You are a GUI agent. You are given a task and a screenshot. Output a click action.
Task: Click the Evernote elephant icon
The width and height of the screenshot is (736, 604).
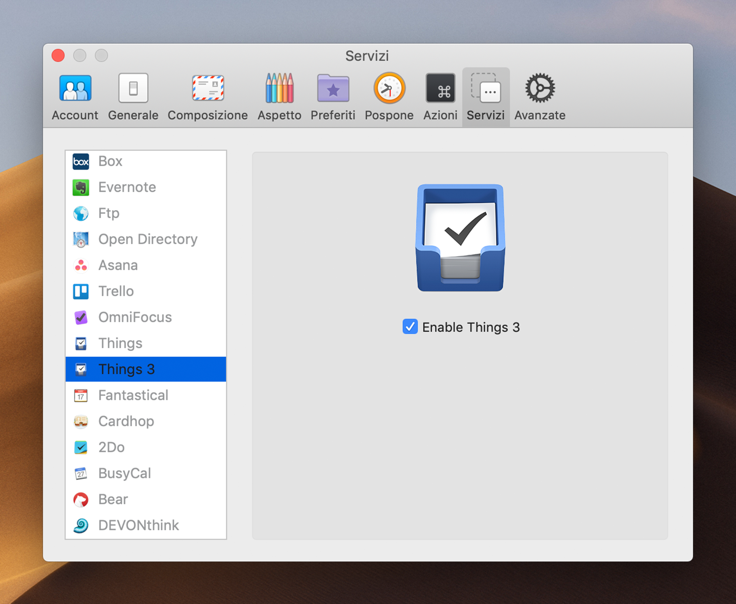click(81, 187)
